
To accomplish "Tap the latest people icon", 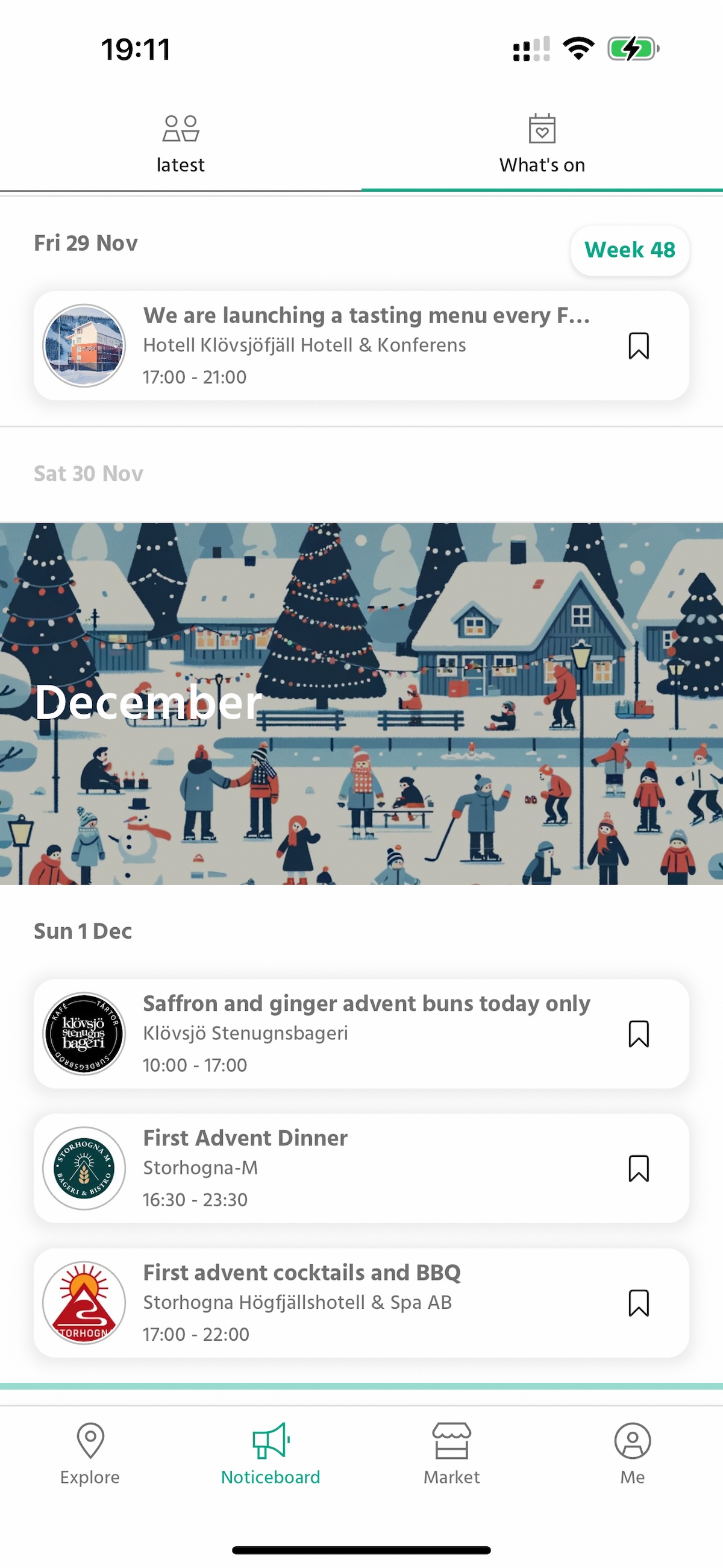I will (181, 128).
